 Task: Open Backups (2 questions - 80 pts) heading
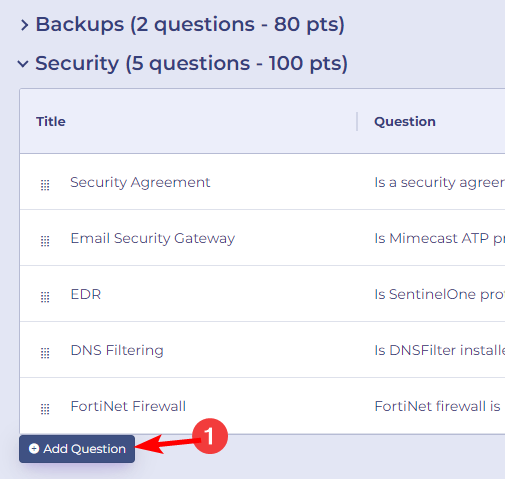[x=190, y=24]
